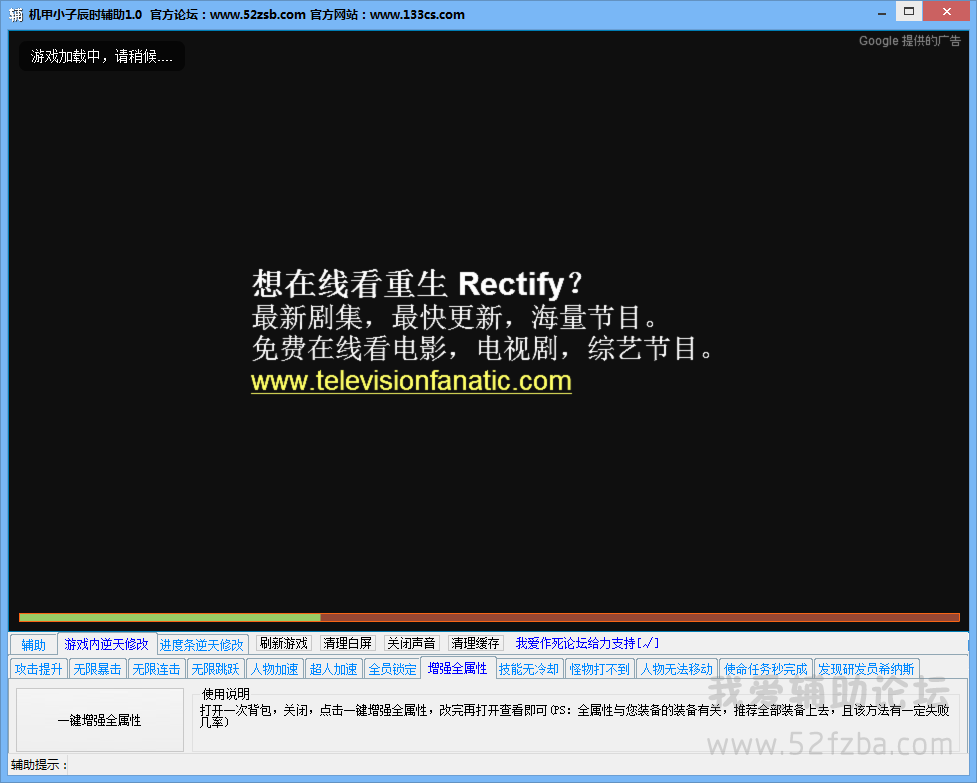Open the 怪物打不到 sub-tab
The width and height of the screenshot is (977, 783).
pyautogui.click(x=600, y=669)
